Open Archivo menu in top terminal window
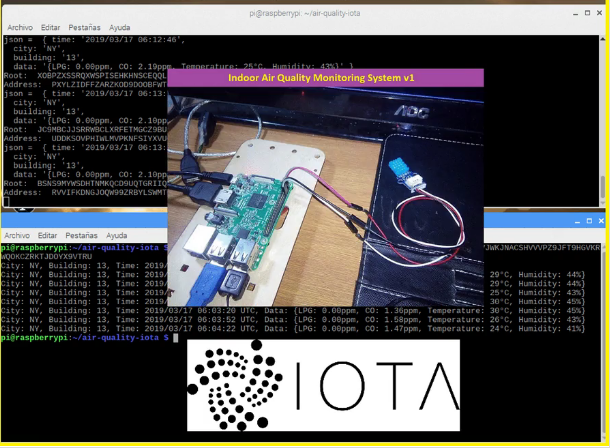Screen dimensions: 611x448 (x=20, y=27)
